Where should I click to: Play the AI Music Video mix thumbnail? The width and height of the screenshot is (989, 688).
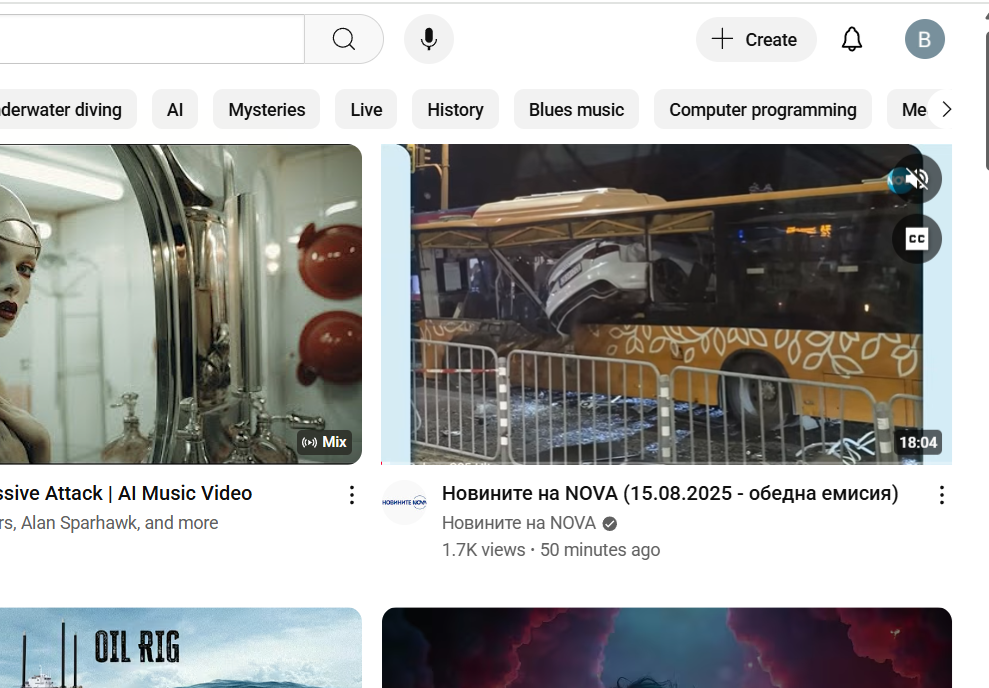[x=181, y=305]
